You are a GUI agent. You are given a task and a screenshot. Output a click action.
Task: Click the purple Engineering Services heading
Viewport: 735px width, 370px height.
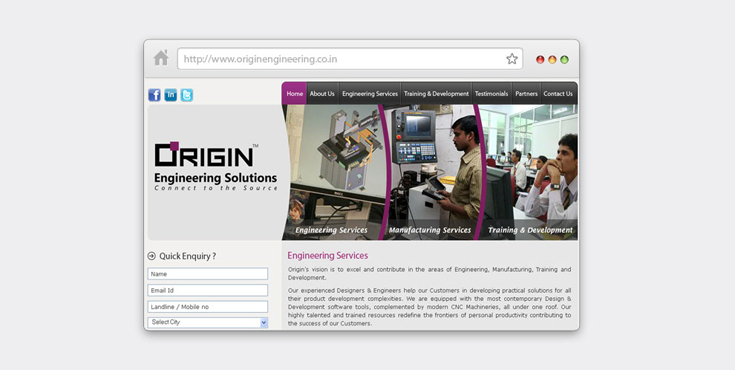click(x=328, y=256)
